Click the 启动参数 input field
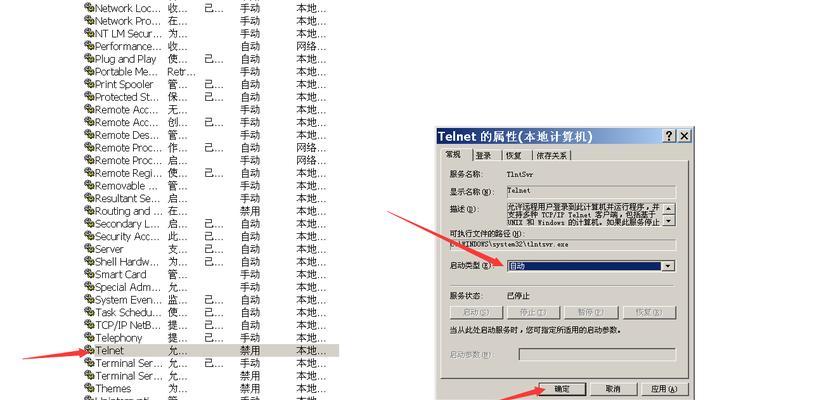838x400 pixels. coord(597,354)
